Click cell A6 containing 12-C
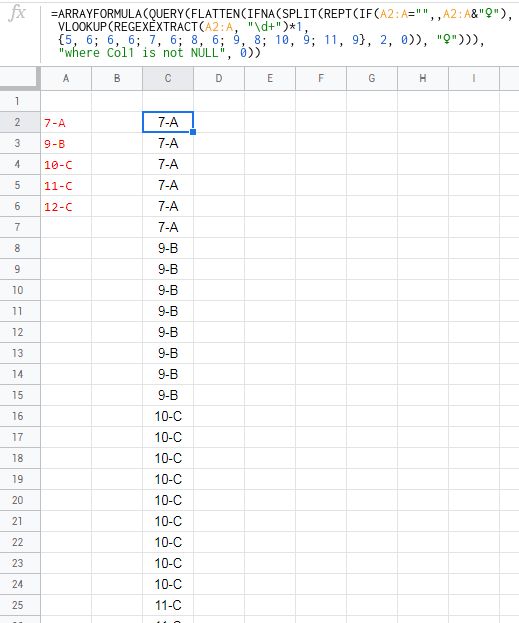 point(66,207)
